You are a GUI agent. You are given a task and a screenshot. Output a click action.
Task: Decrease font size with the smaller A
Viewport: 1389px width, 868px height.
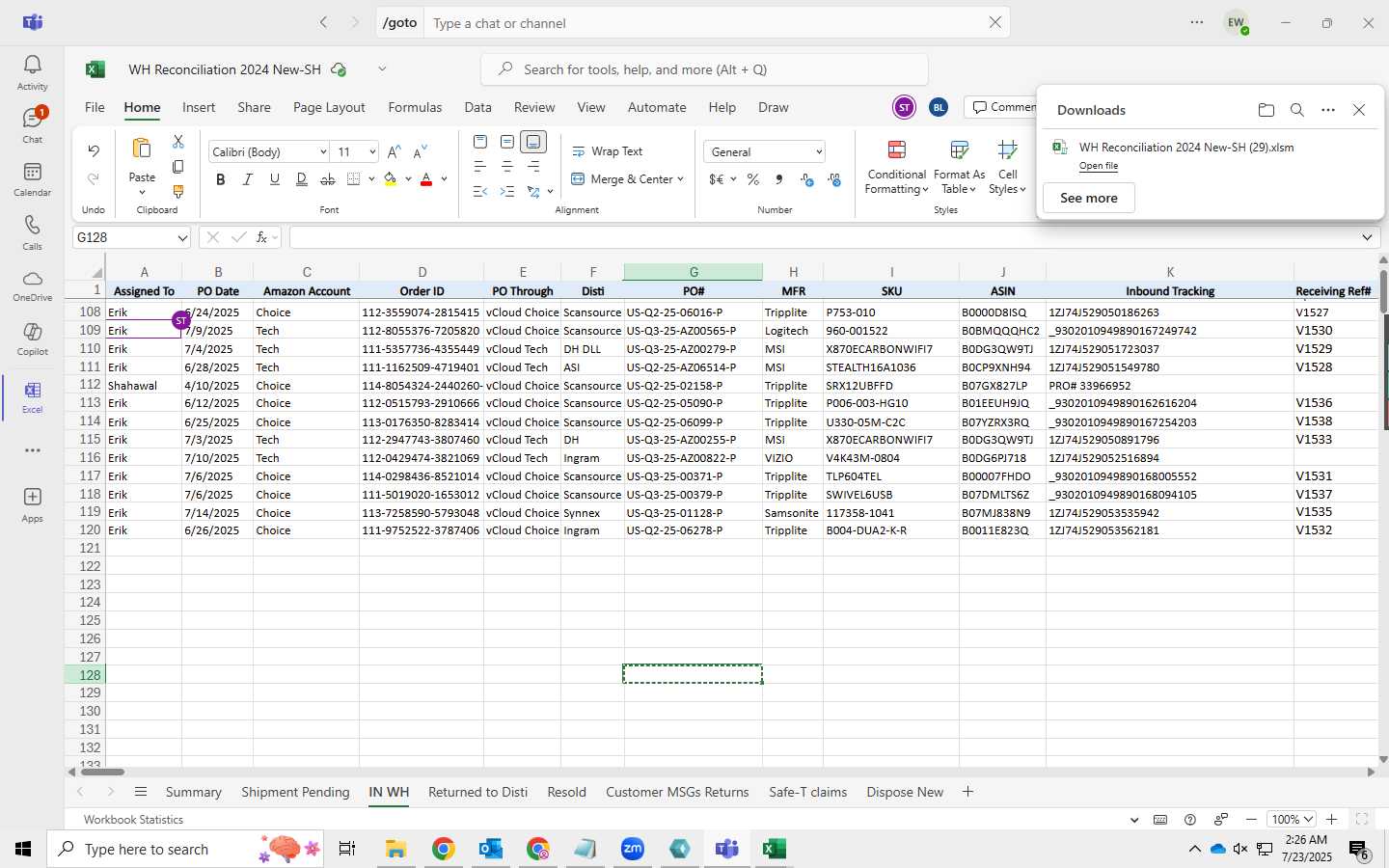tap(420, 151)
